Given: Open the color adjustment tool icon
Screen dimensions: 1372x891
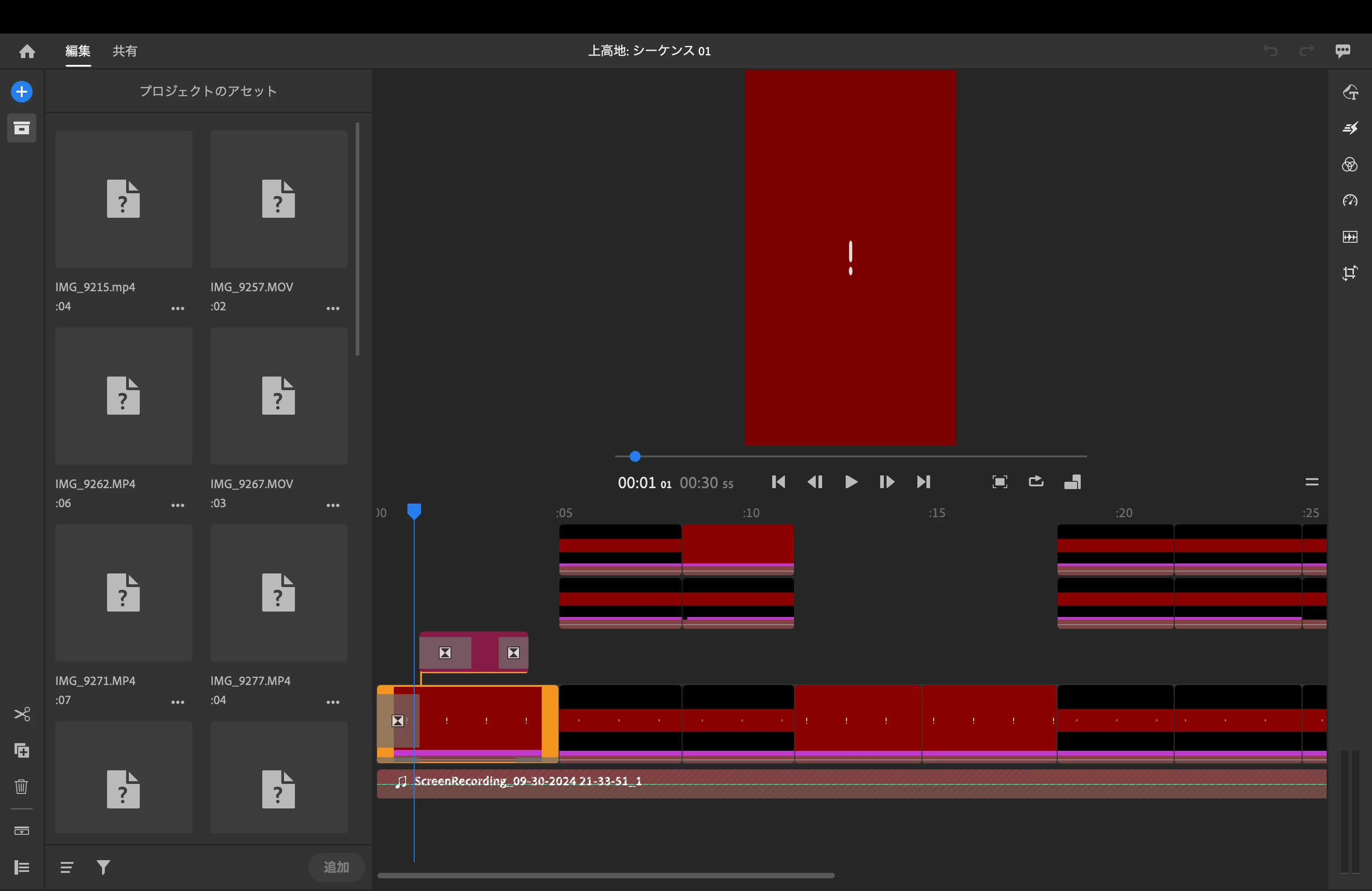Looking at the screenshot, I should click(1349, 165).
